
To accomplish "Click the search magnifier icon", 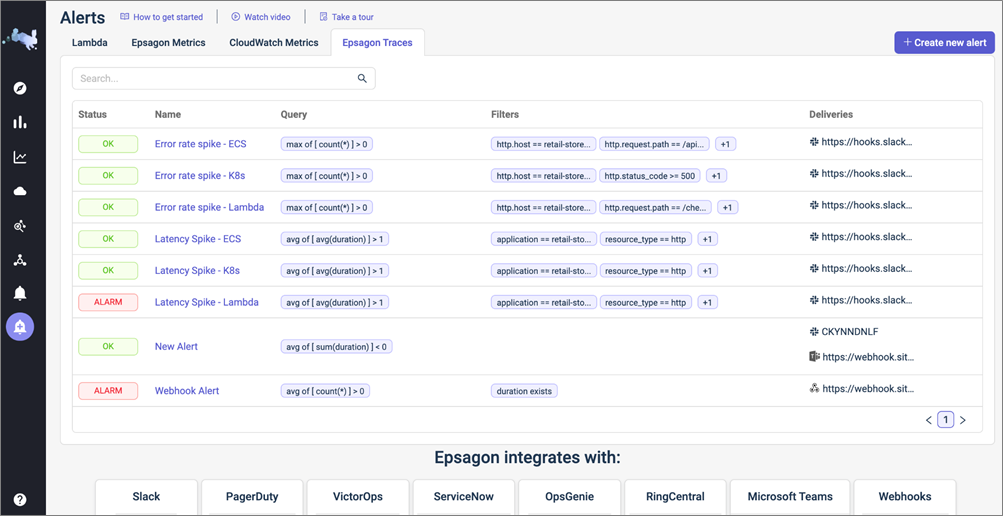I will tap(362, 78).
